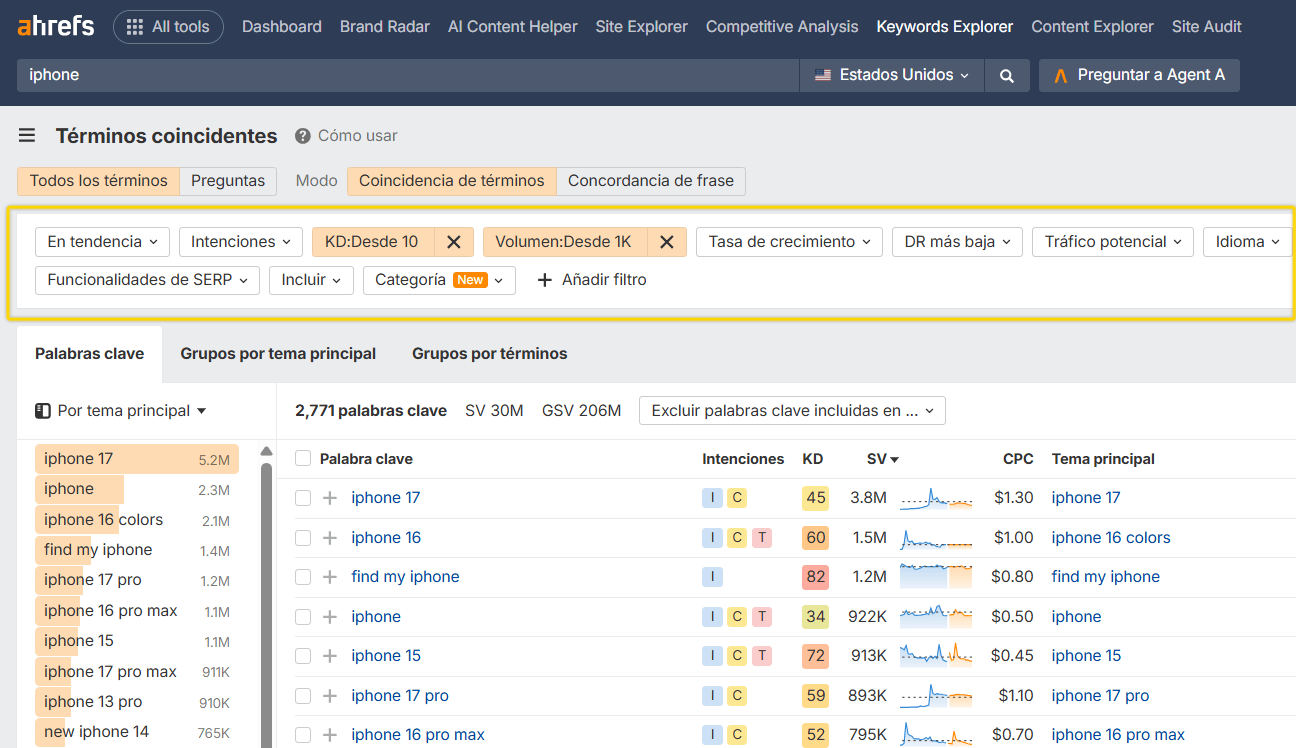Click the plus icon next to find my iphone
Viewport: 1296px width, 748px height.
point(330,577)
